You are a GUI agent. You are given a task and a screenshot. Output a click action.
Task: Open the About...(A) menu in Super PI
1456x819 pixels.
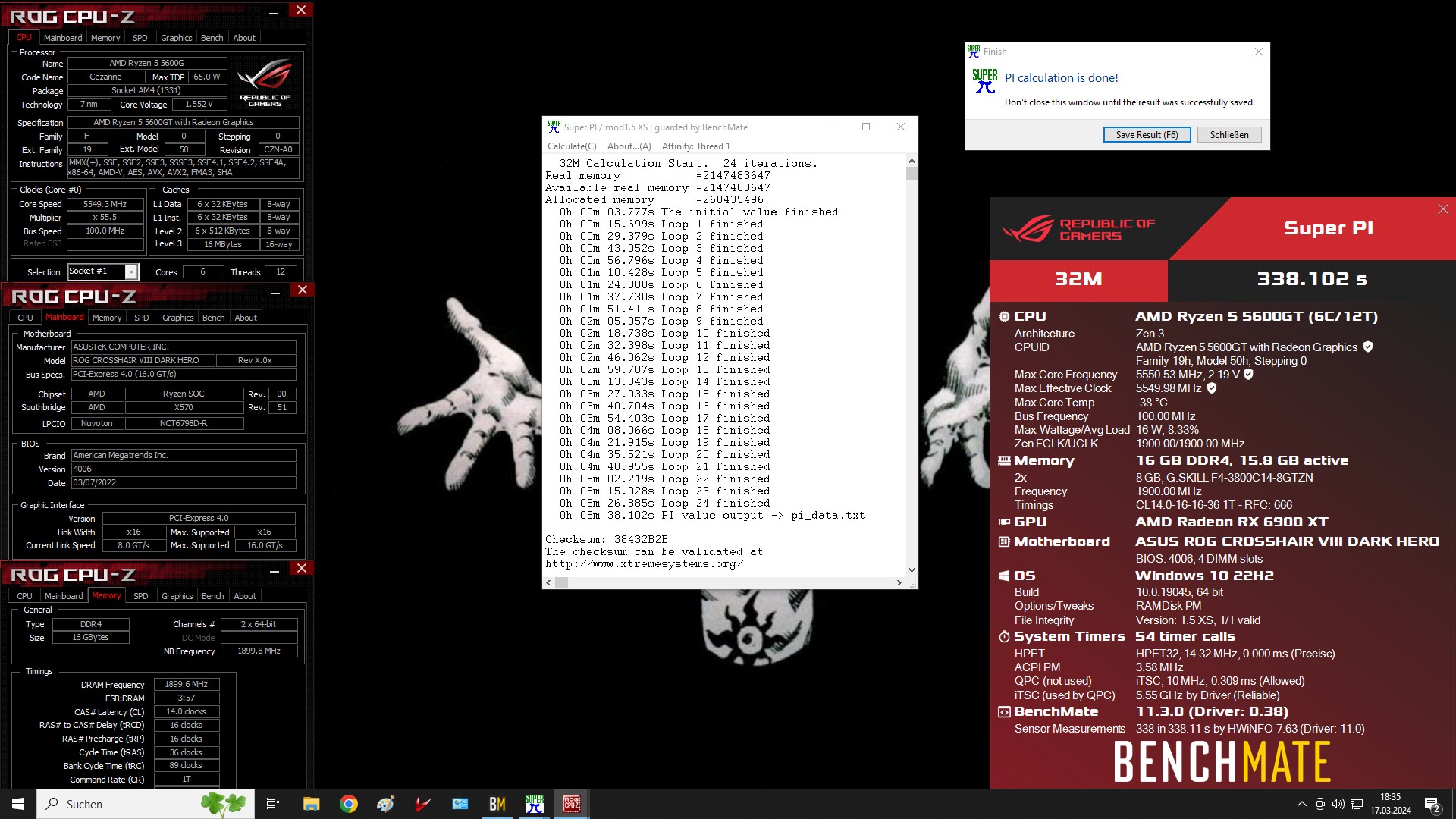pyautogui.click(x=629, y=146)
